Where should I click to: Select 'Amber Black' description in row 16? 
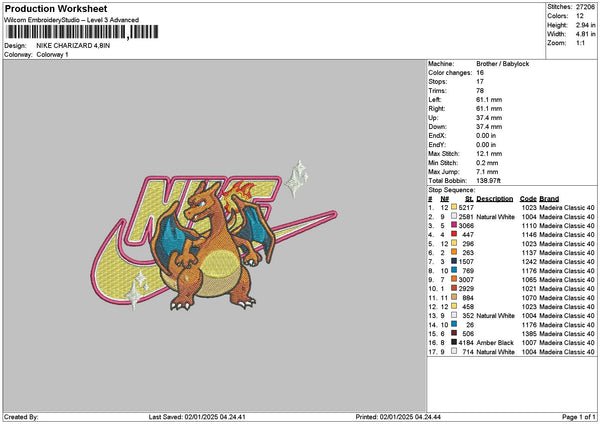[x=495, y=343]
